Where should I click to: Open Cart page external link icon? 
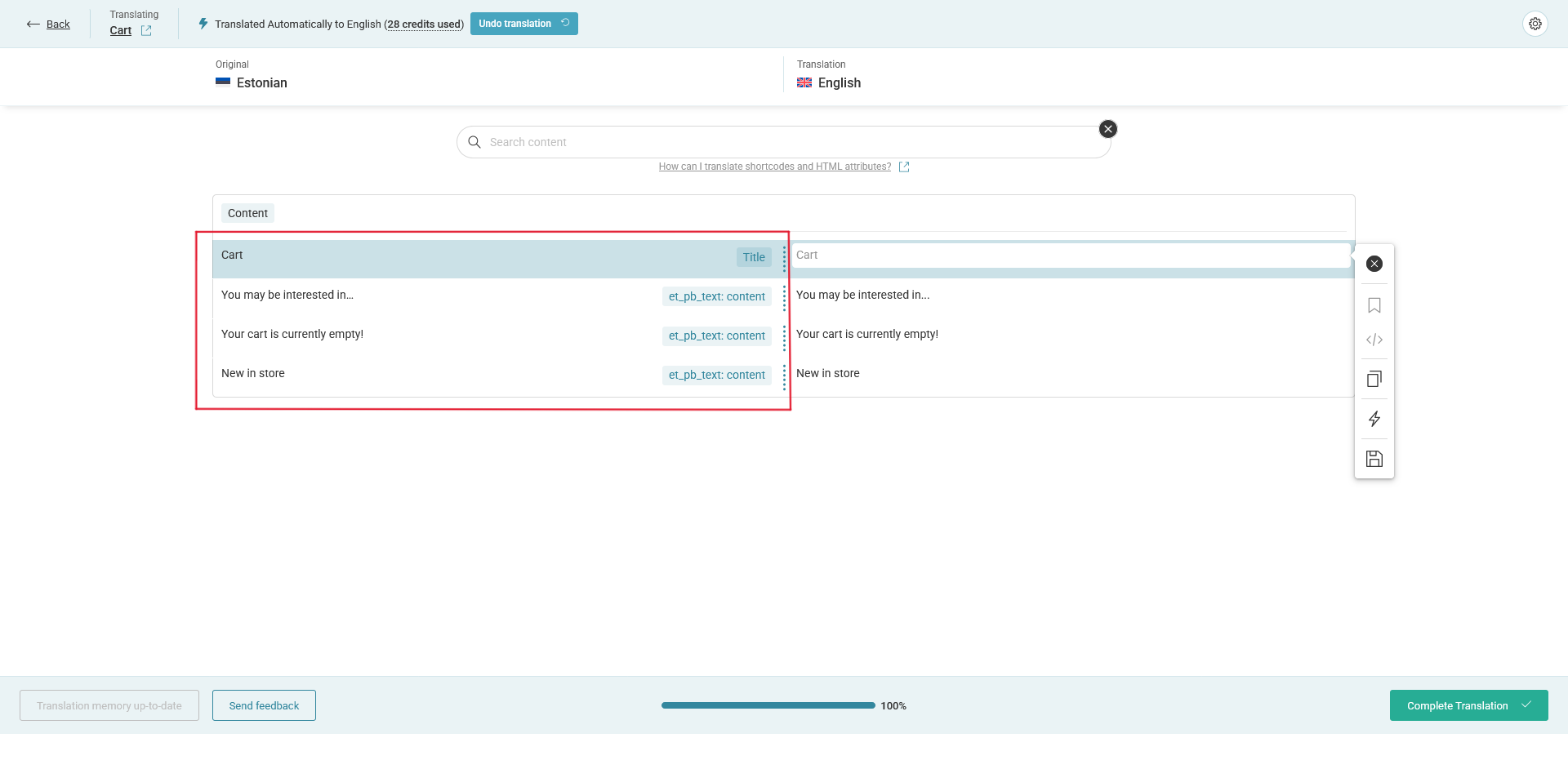(146, 31)
